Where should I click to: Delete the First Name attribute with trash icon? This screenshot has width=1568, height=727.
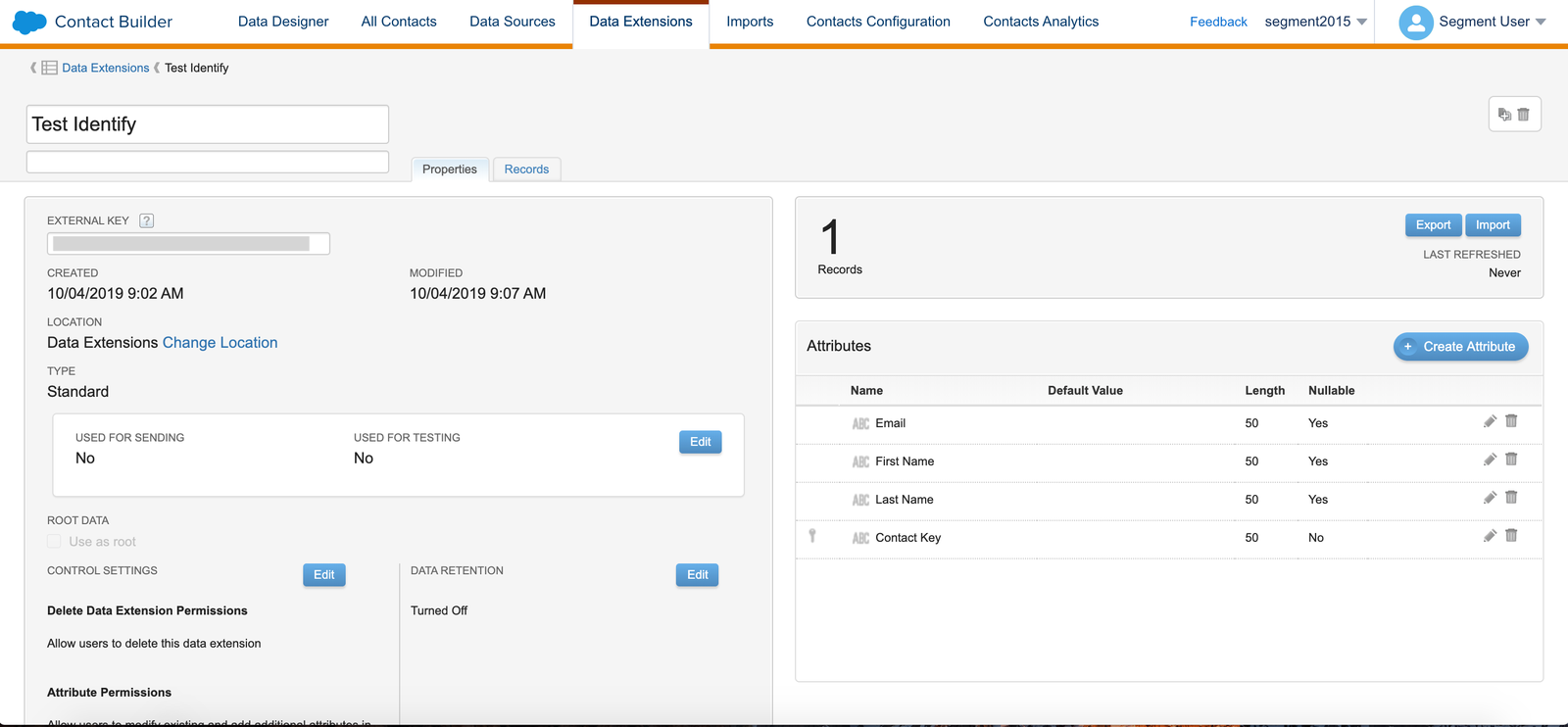(x=1511, y=460)
